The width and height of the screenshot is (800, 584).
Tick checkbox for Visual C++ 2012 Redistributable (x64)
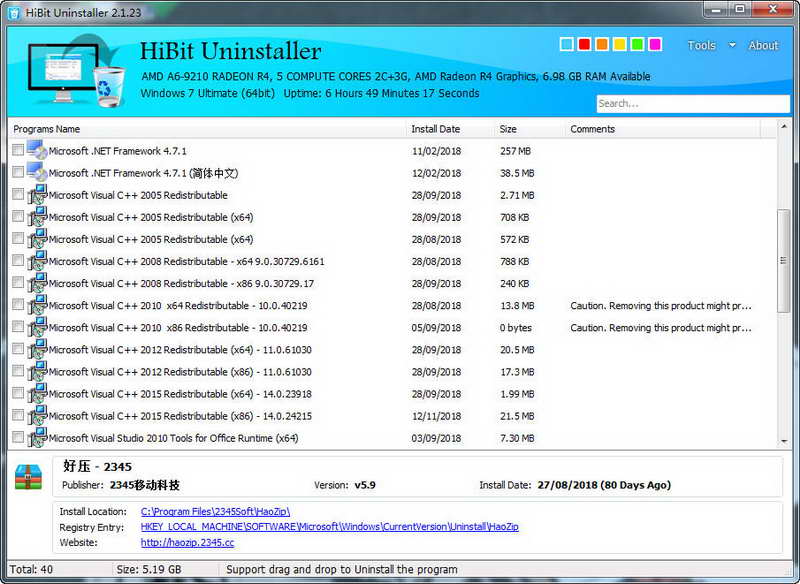click(18, 348)
